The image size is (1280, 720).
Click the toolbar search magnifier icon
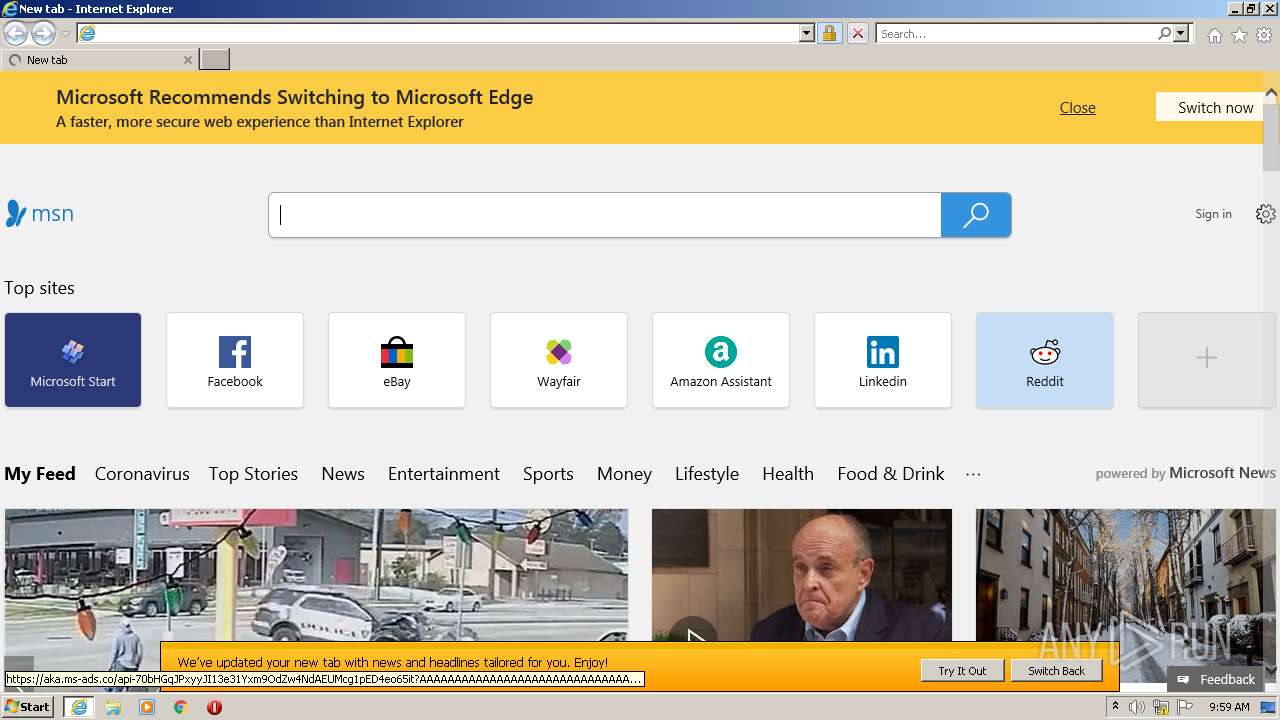pos(1164,33)
